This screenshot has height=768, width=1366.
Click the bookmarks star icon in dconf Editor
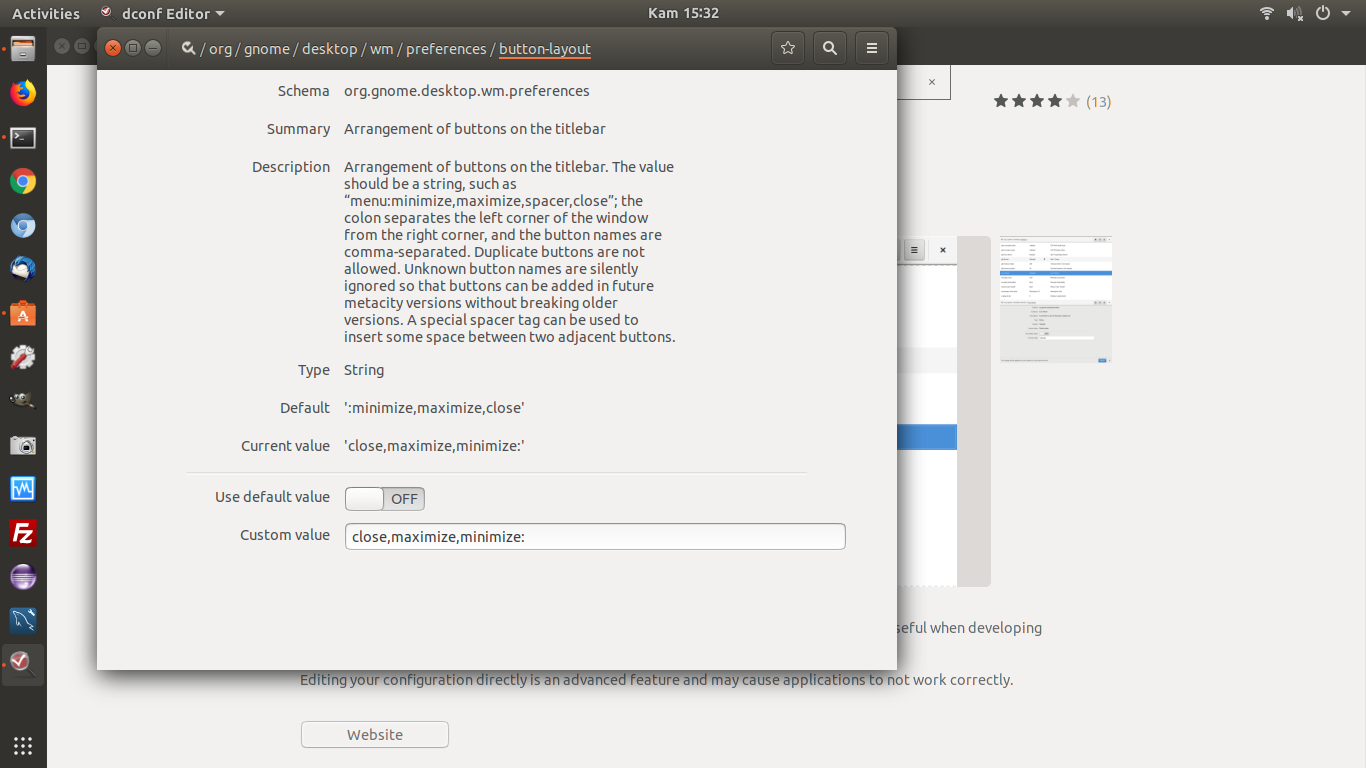[788, 48]
